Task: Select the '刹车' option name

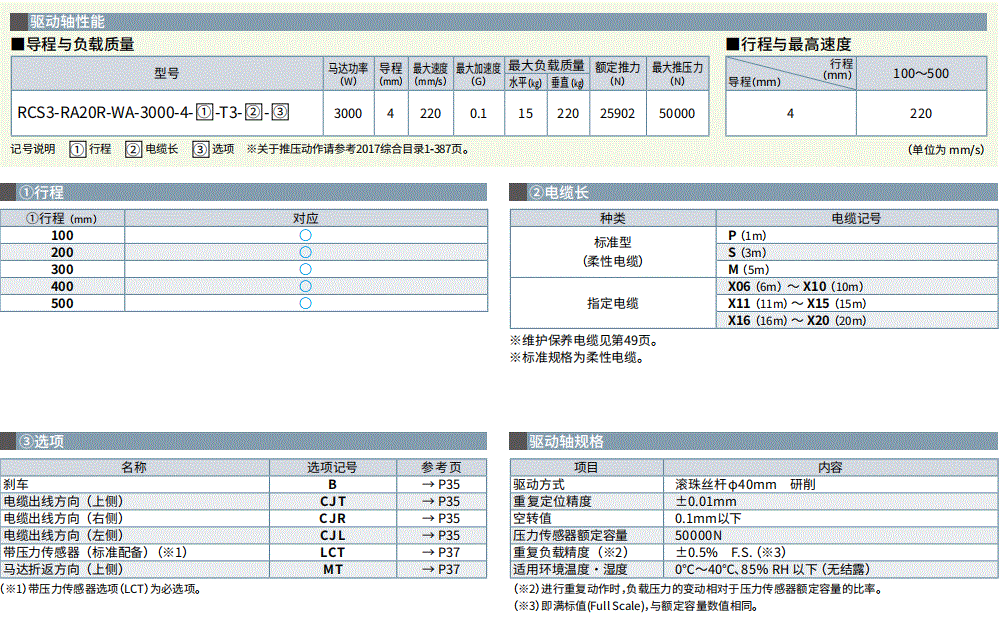Action: 16,485
